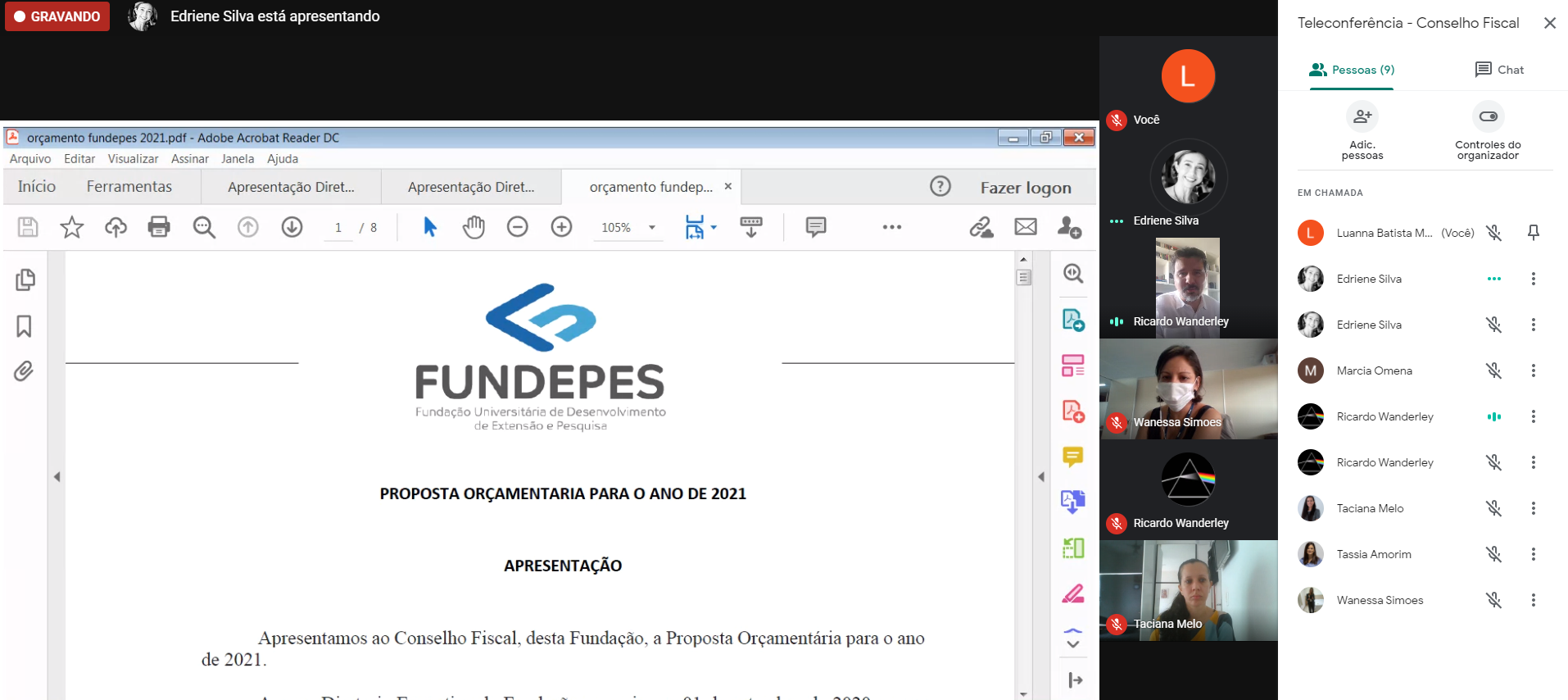Open page thumbnails panel
Viewport: 1568px width, 700px height.
[25, 280]
